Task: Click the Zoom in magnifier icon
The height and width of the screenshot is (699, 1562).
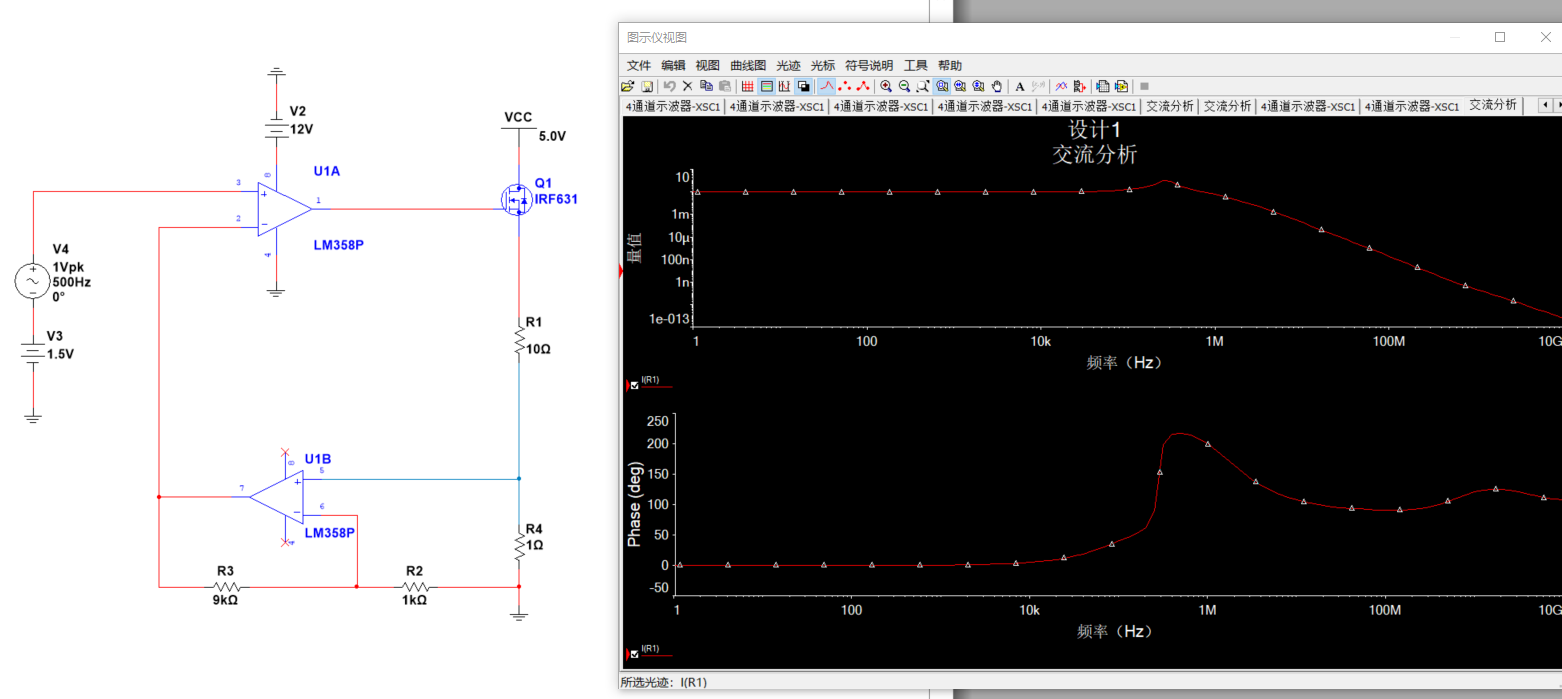Action: pyautogui.click(x=886, y=86)
